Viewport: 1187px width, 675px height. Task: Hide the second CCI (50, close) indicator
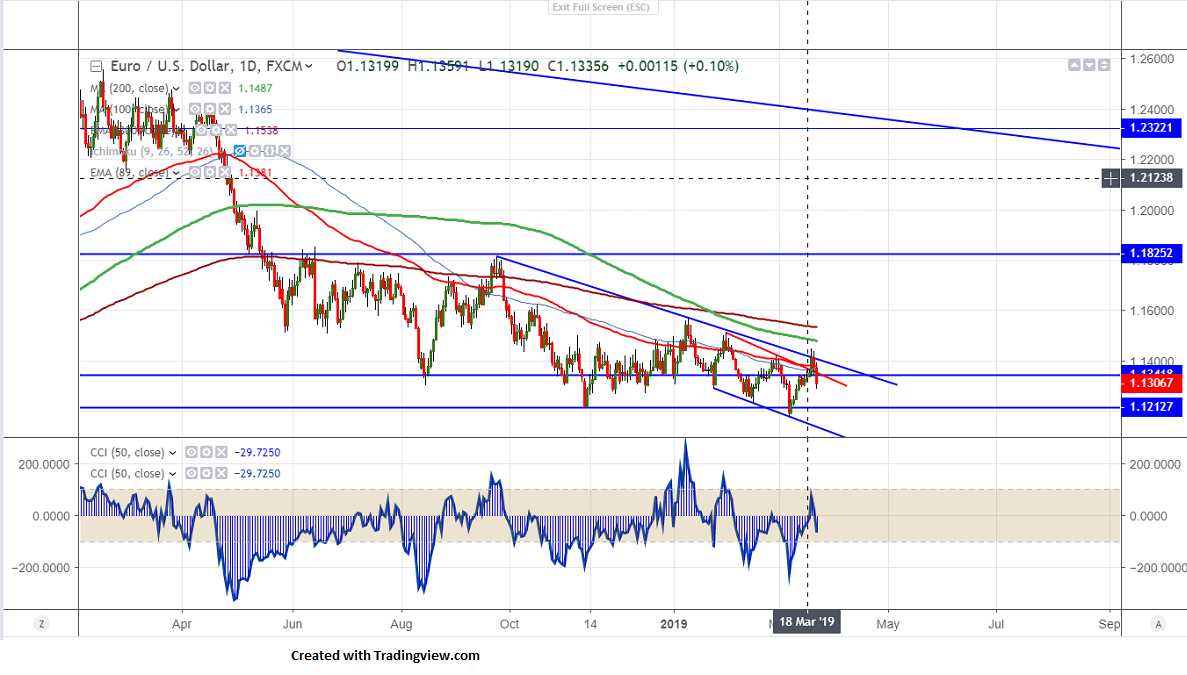pyautogui.click(x=192, y=474)
